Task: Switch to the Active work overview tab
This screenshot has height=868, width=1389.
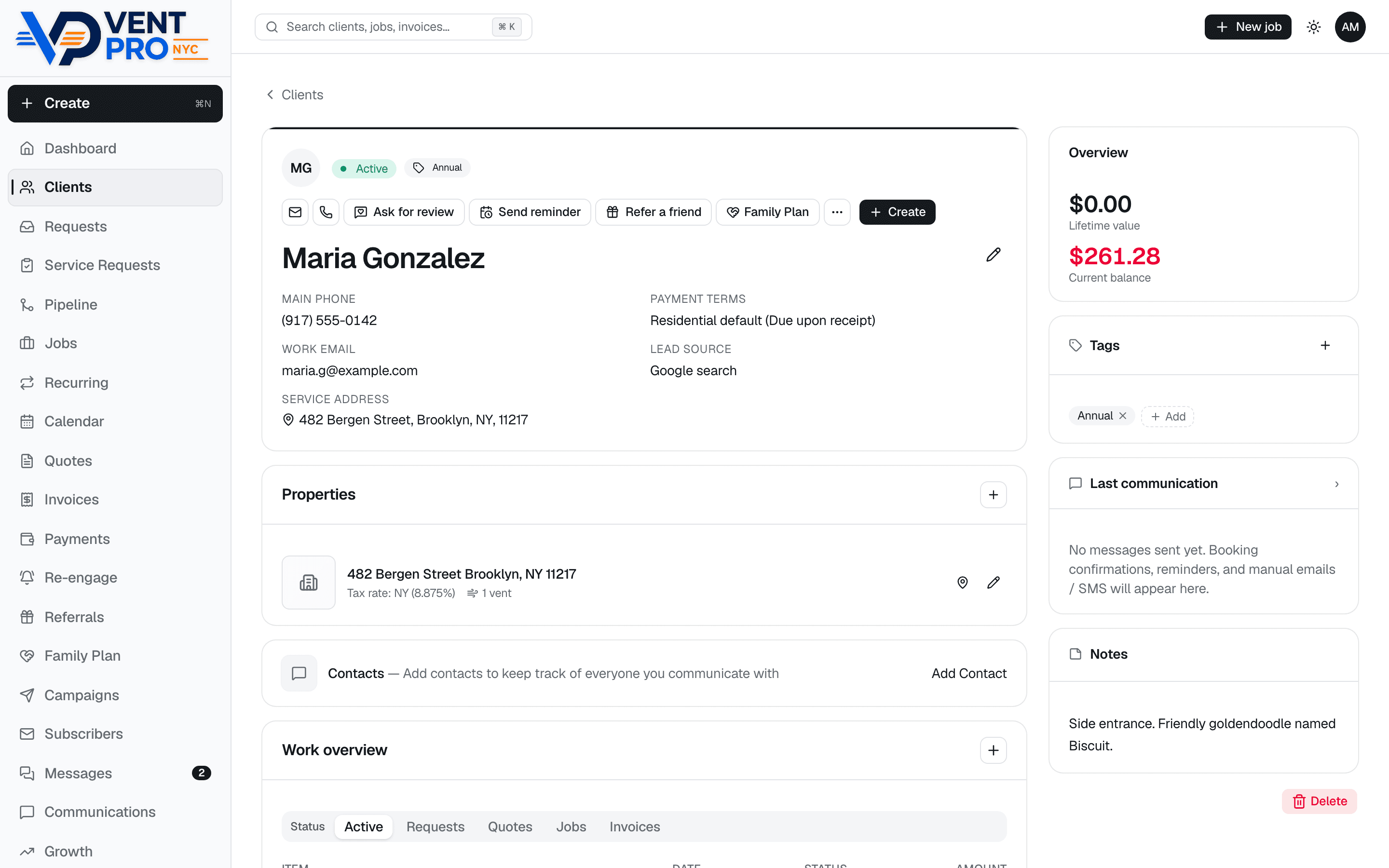Action: click(363, 827)
